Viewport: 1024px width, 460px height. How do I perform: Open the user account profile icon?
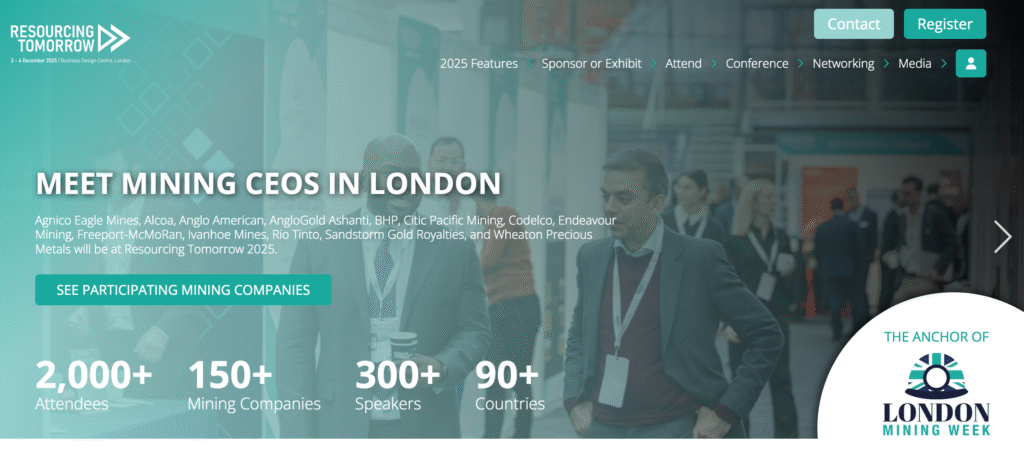coord(970,63)
